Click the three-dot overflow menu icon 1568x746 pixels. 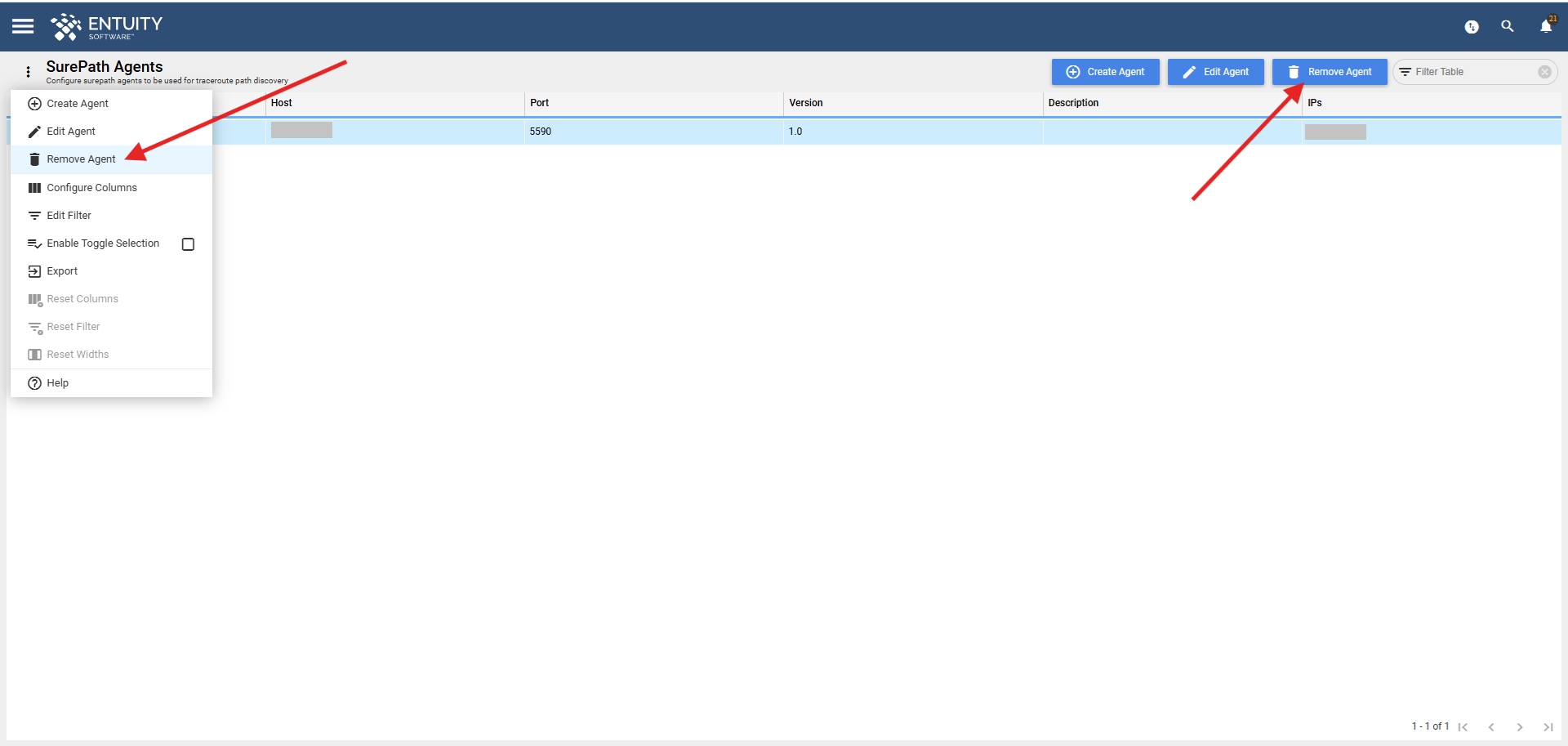point(28,72)
